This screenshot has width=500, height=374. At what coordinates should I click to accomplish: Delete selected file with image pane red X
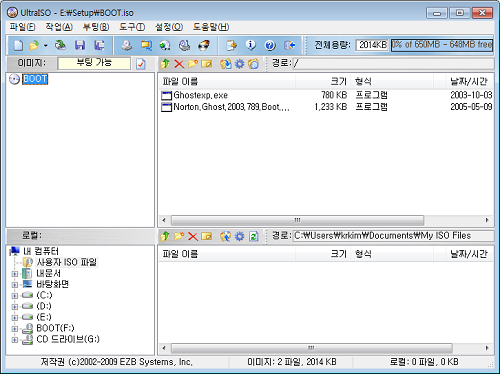[179, 64]
